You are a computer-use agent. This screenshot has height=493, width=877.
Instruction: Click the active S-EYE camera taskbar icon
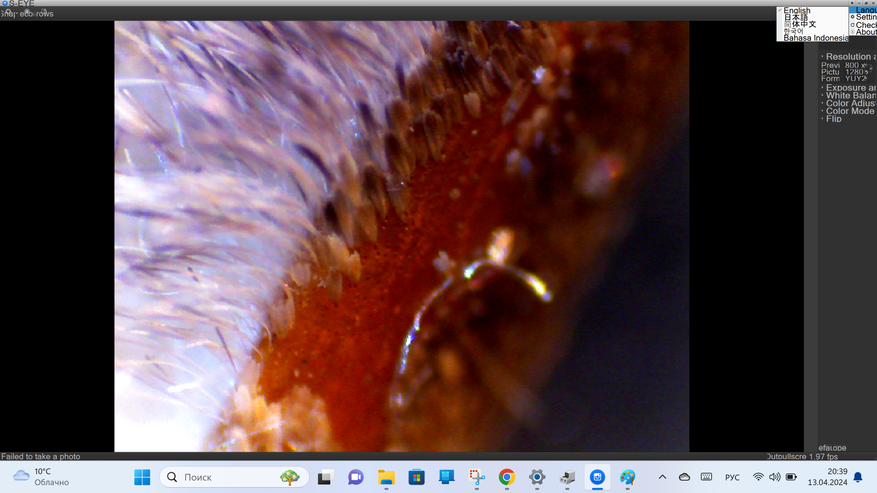597,477
